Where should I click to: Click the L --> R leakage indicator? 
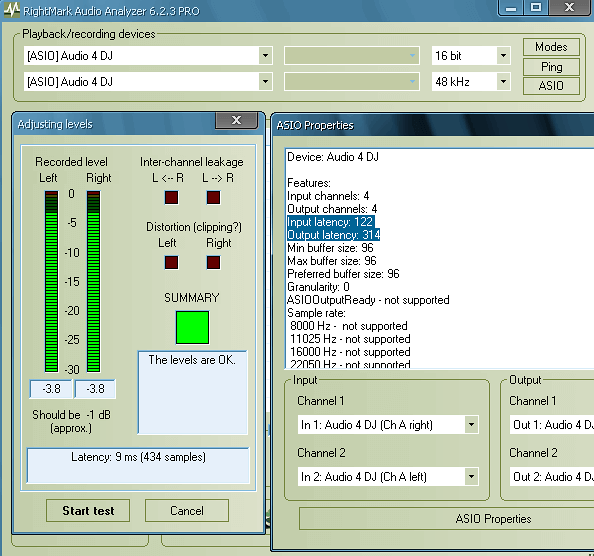[x=213, y=197]
